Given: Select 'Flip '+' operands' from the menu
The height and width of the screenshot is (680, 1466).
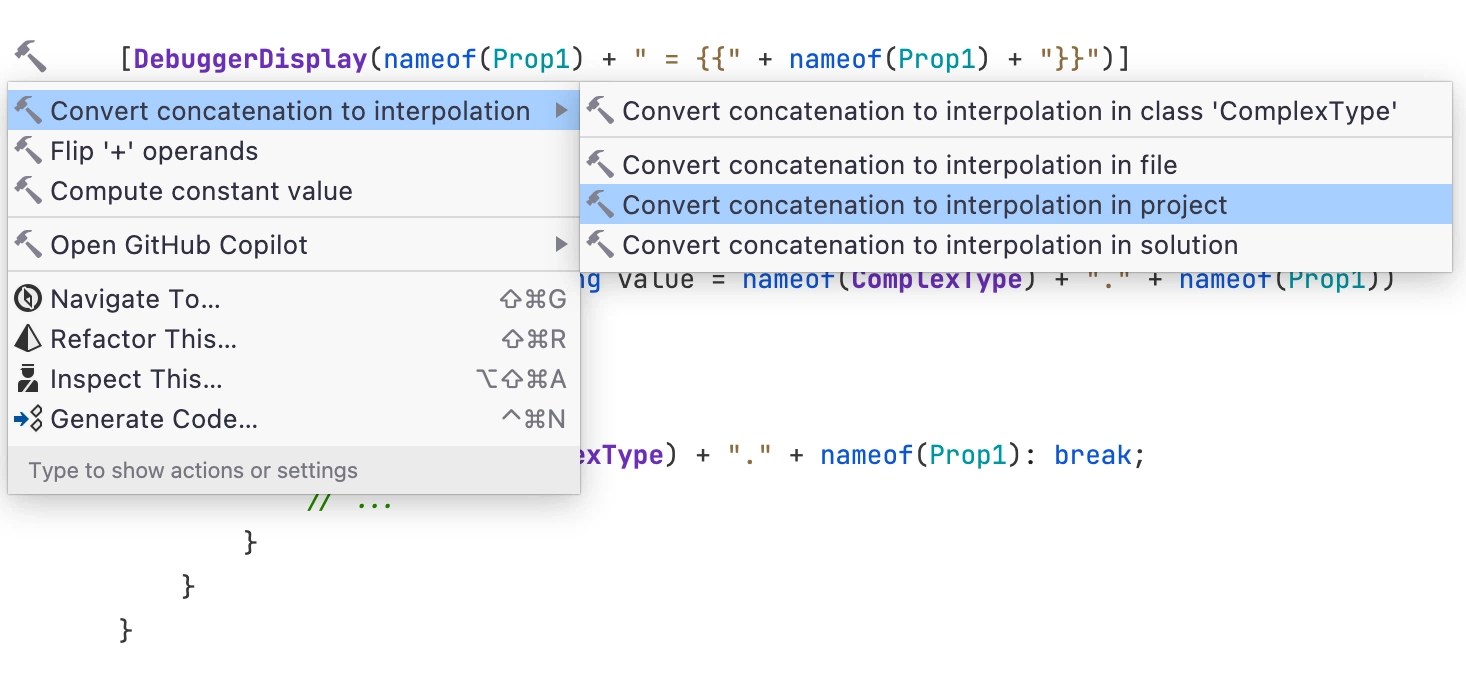Looking at the screenshot, I should [x=153, y=151].
